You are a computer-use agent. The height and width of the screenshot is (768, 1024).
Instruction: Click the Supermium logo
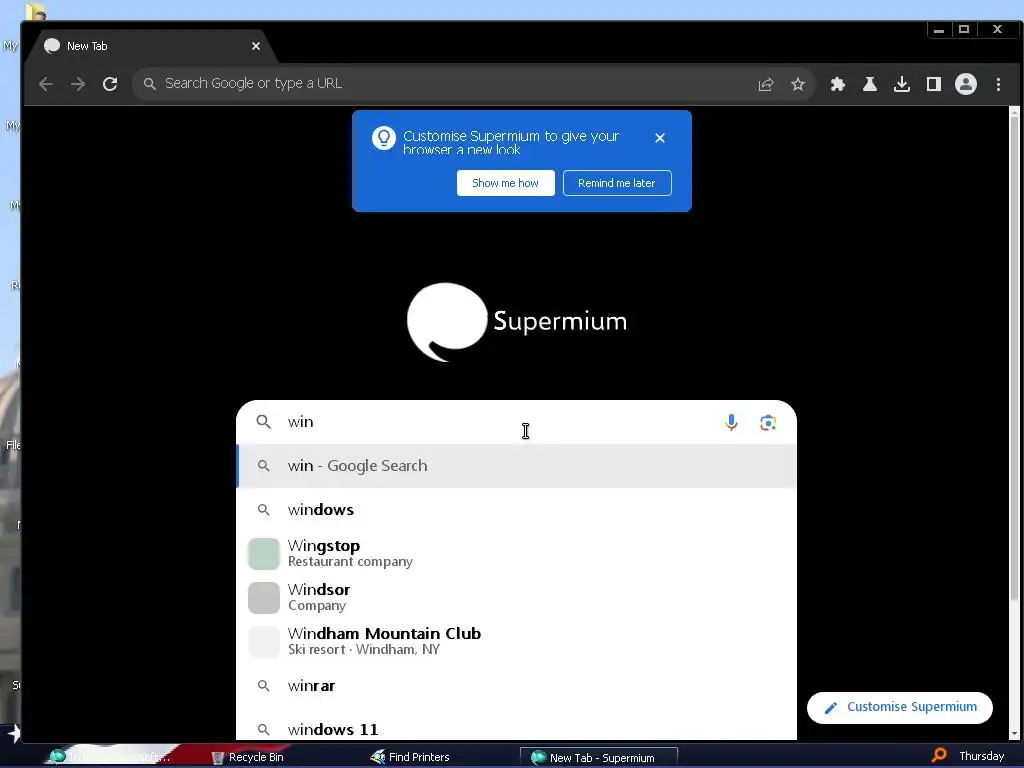(517, 321)
